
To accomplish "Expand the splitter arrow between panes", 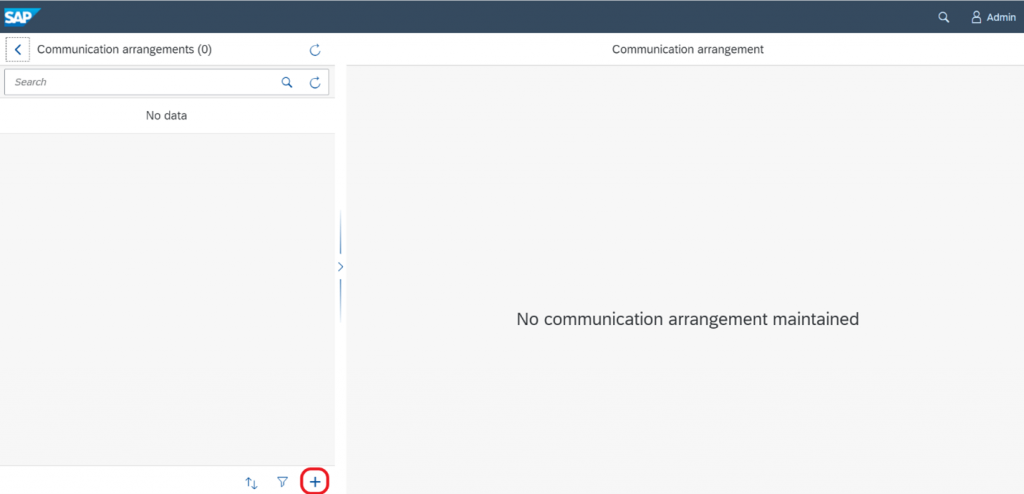I will tap(340, 267).
